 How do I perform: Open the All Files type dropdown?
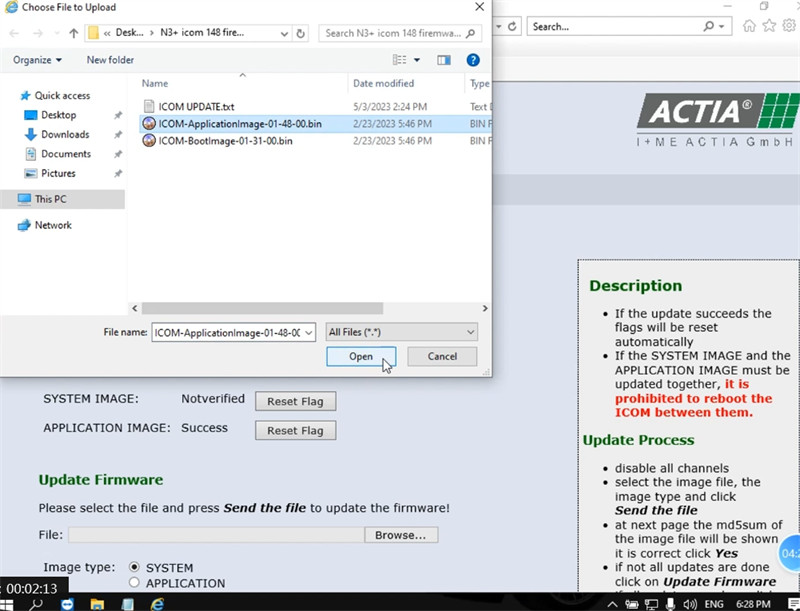(402, 332)
